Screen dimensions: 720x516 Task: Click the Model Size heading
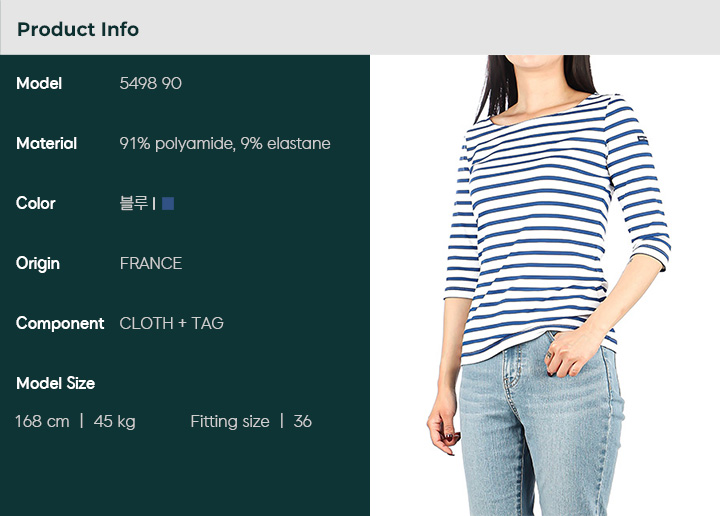tap(55, 383)
